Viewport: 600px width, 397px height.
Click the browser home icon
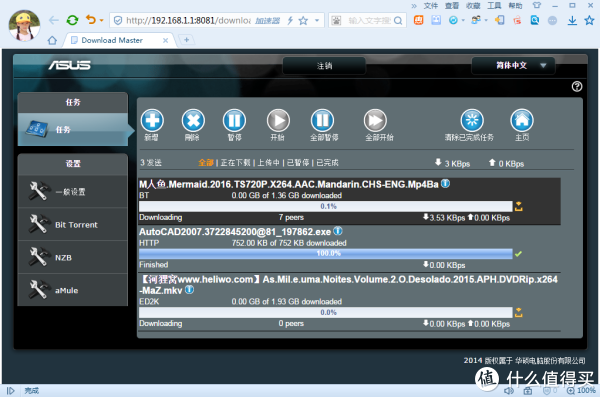coord(52,40)
